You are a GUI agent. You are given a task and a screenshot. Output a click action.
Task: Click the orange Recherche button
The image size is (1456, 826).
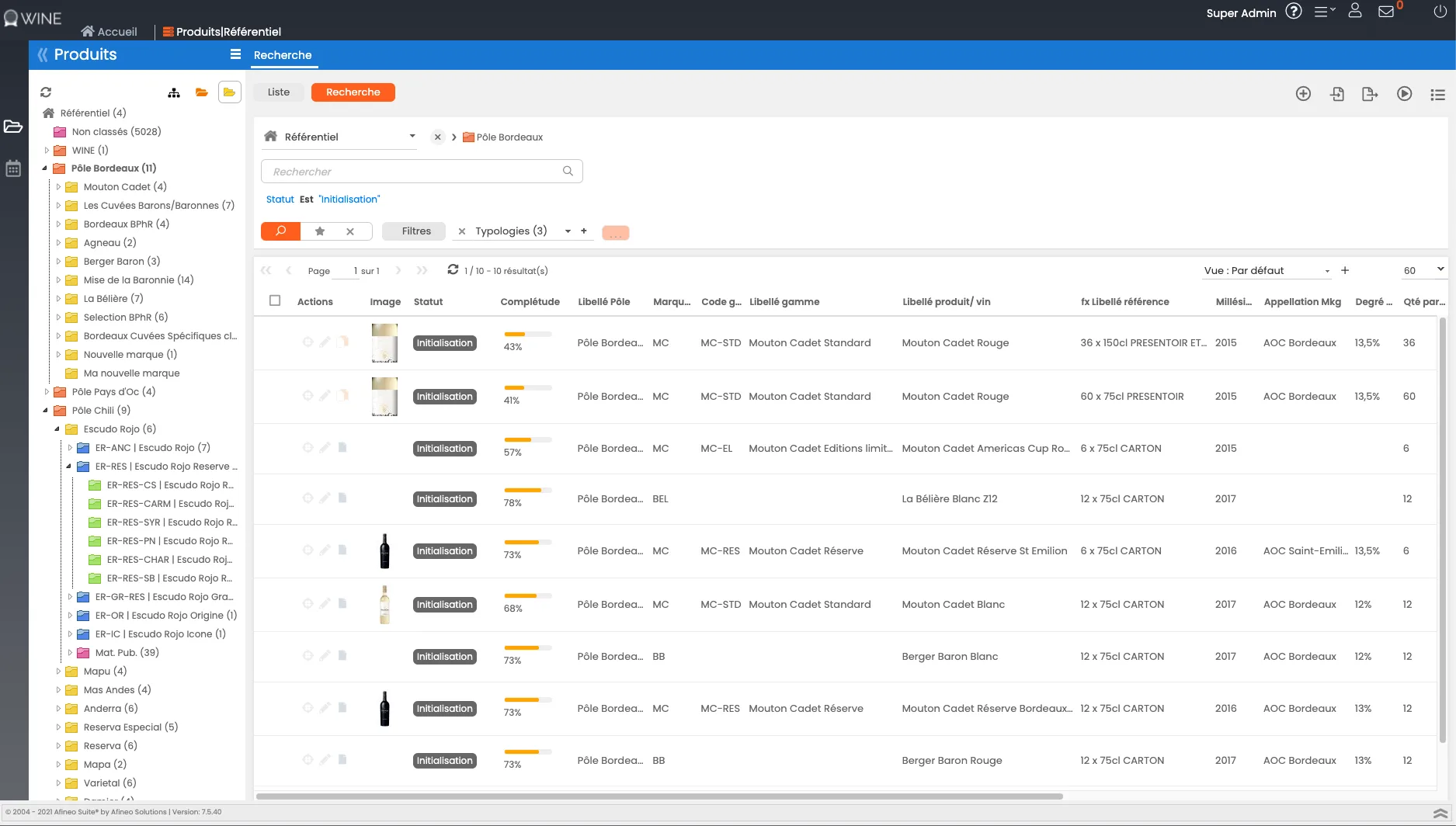353,92
